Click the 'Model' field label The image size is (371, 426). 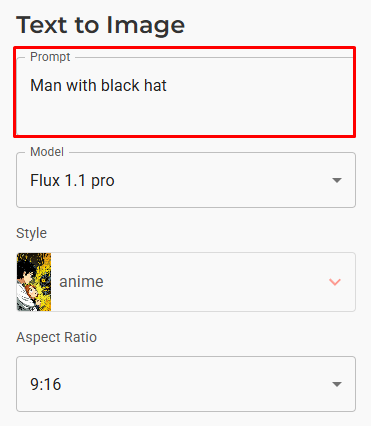[47, 152]
